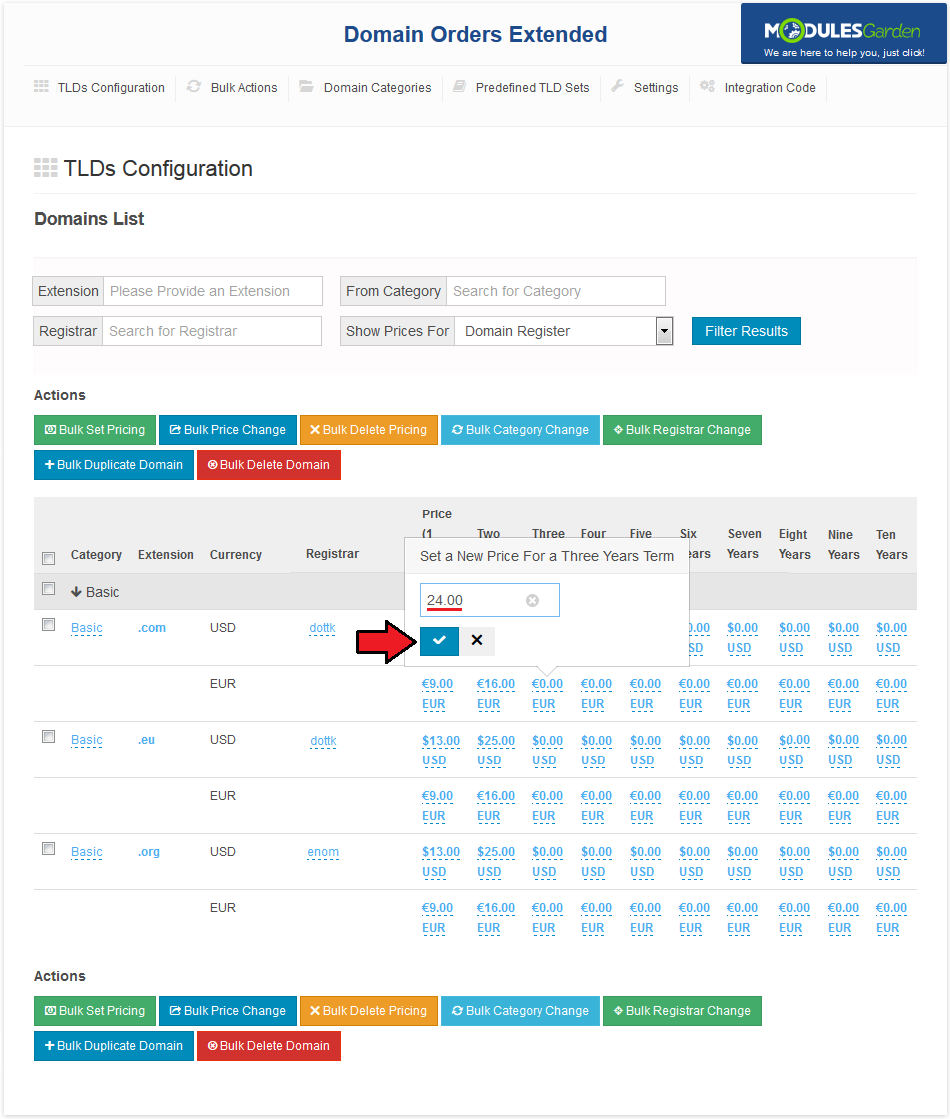The width and height of the screenshot is (950, 1119).
Task: Check the Basic category group checkbox
Action: (x=49, y=589)
